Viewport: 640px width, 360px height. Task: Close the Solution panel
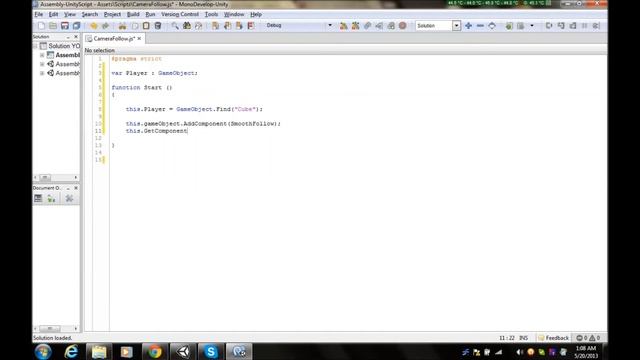click(76, 37)
